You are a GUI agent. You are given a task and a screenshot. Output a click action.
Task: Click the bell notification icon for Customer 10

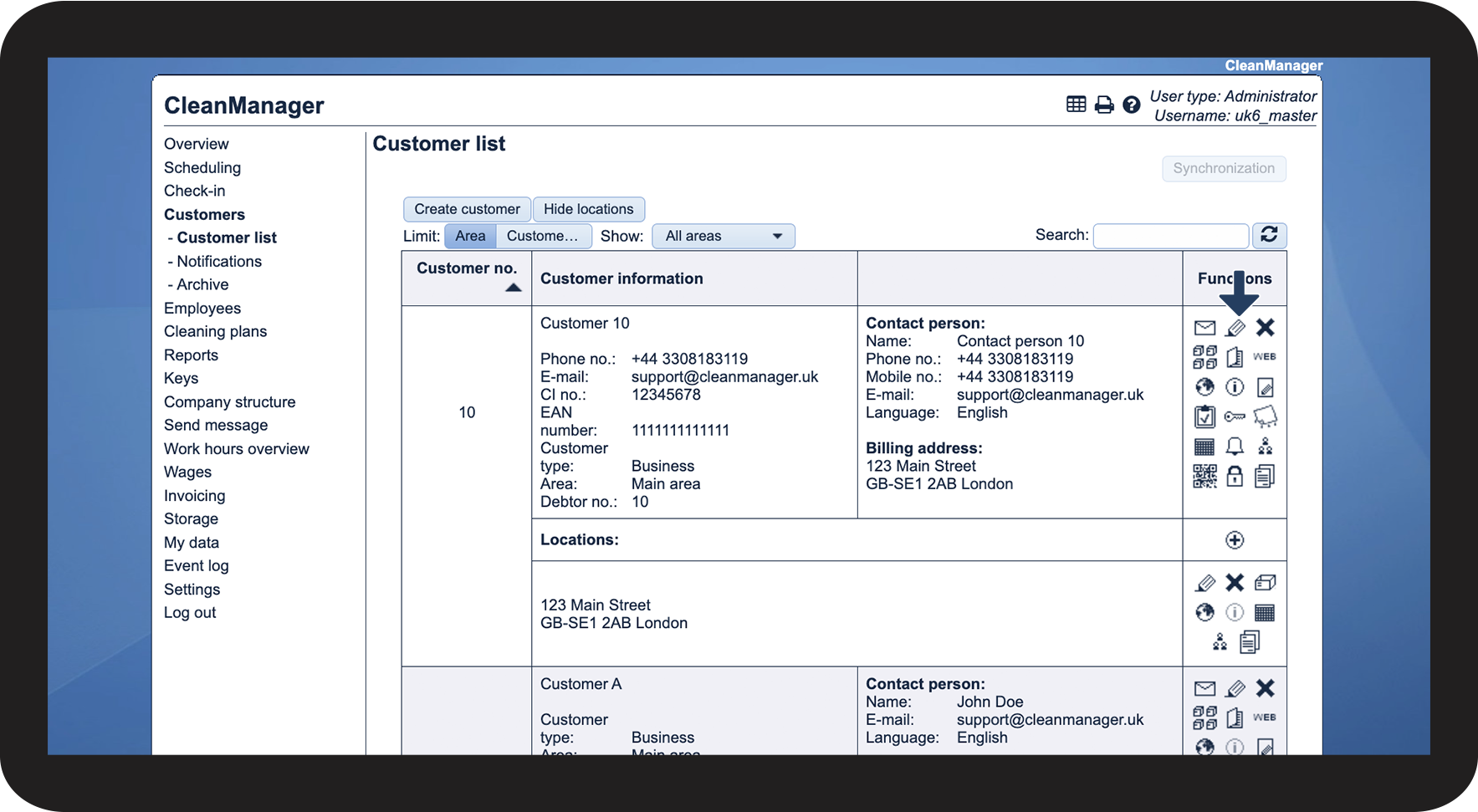(x=1235, y=447)
